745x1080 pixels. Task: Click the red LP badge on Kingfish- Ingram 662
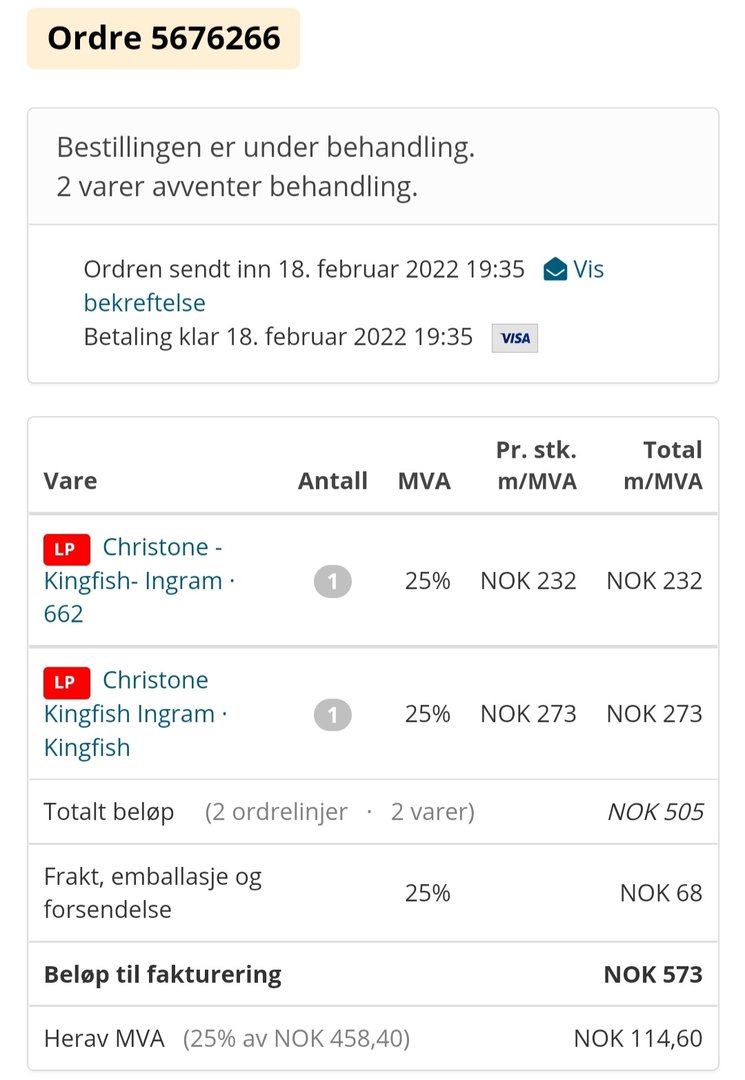[x=67, y=549]
